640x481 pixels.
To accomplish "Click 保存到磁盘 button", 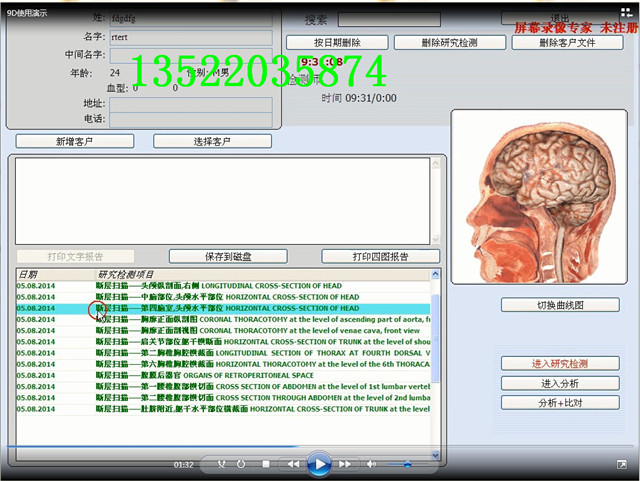I will (x=228, y=256).
